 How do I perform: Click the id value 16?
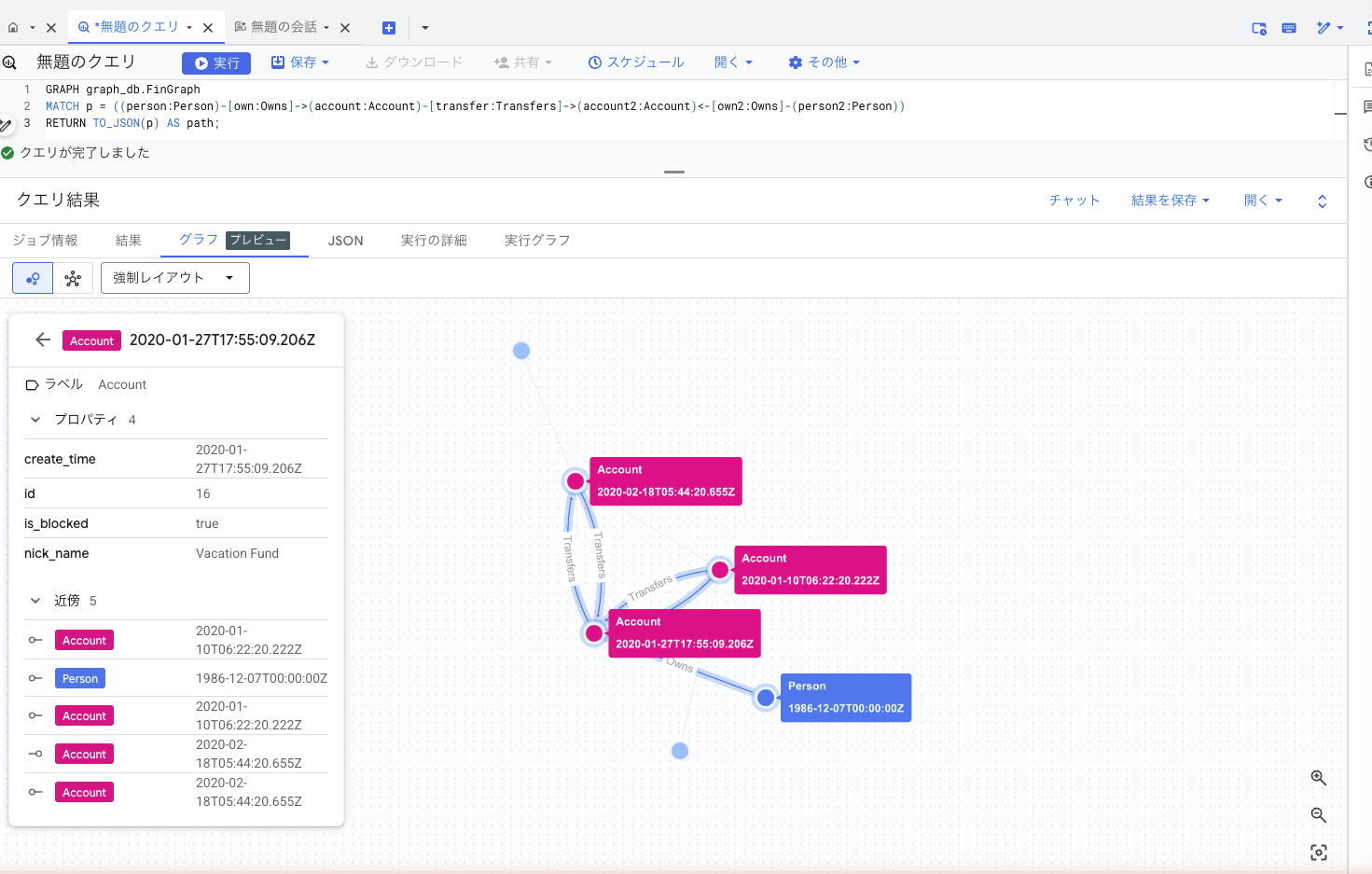tap(203, 493)
